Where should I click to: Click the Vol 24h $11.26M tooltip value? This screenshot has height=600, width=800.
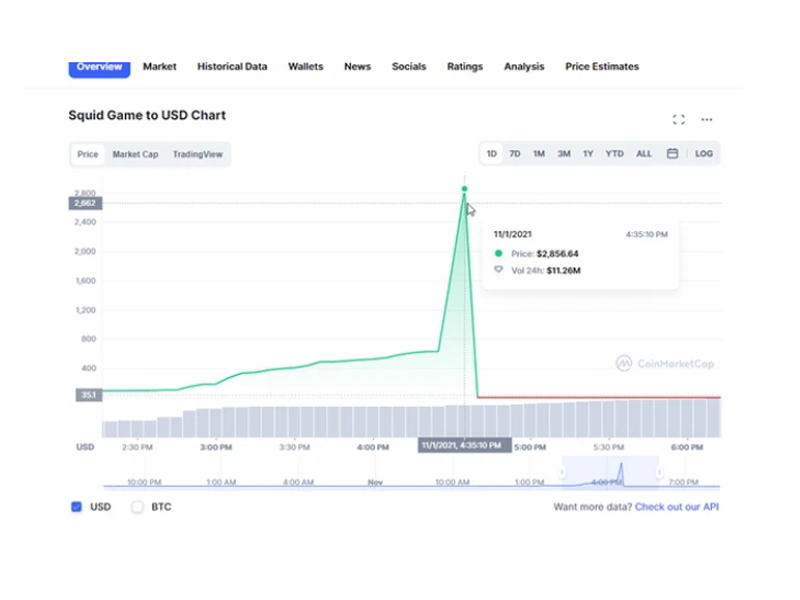(x=563, y=270)
